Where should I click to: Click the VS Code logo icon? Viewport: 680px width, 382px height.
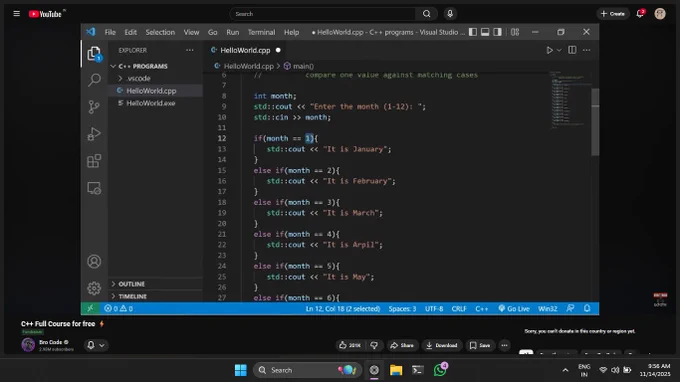click(91, 32)
